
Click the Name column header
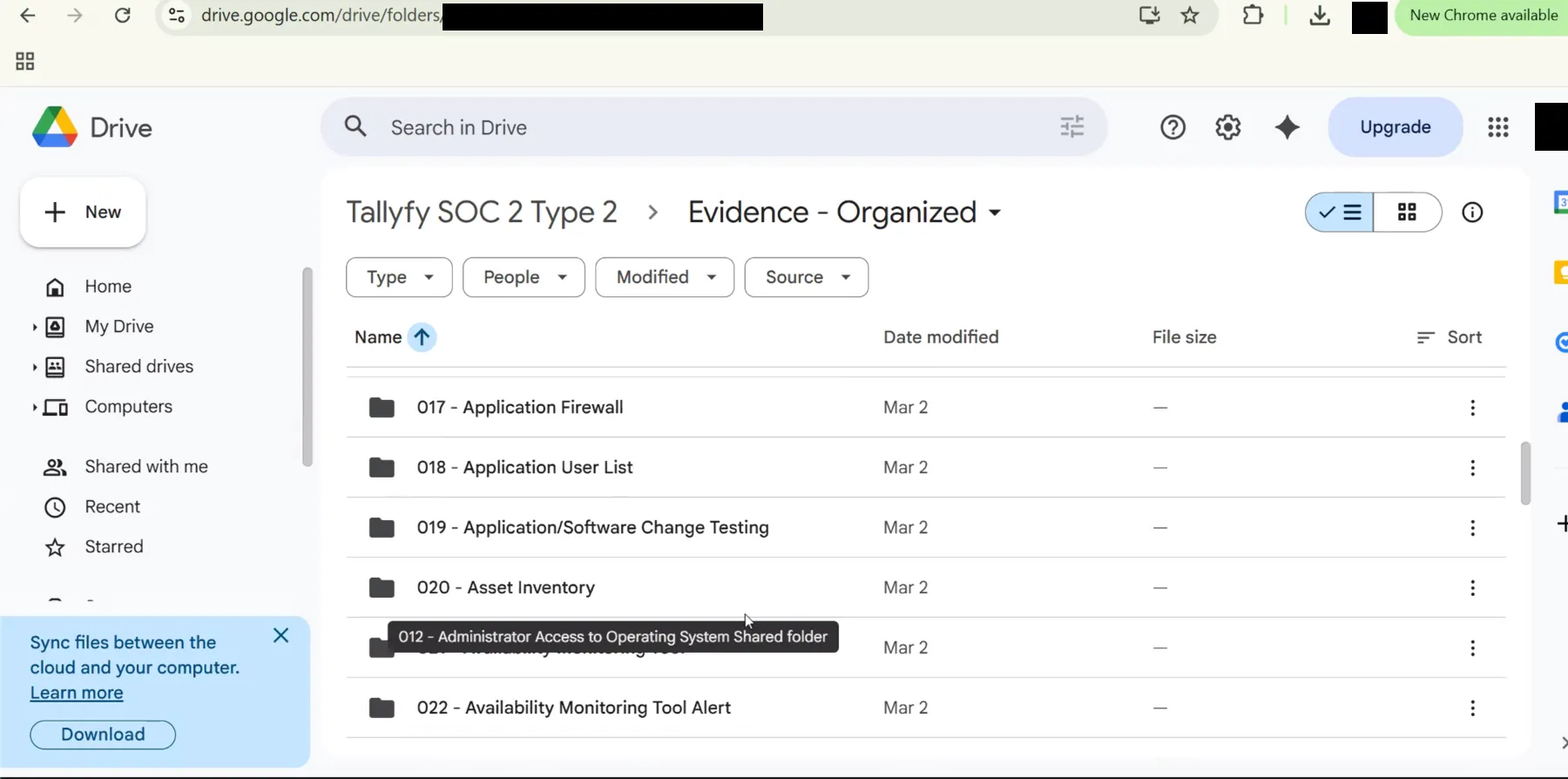pos(378,337)
